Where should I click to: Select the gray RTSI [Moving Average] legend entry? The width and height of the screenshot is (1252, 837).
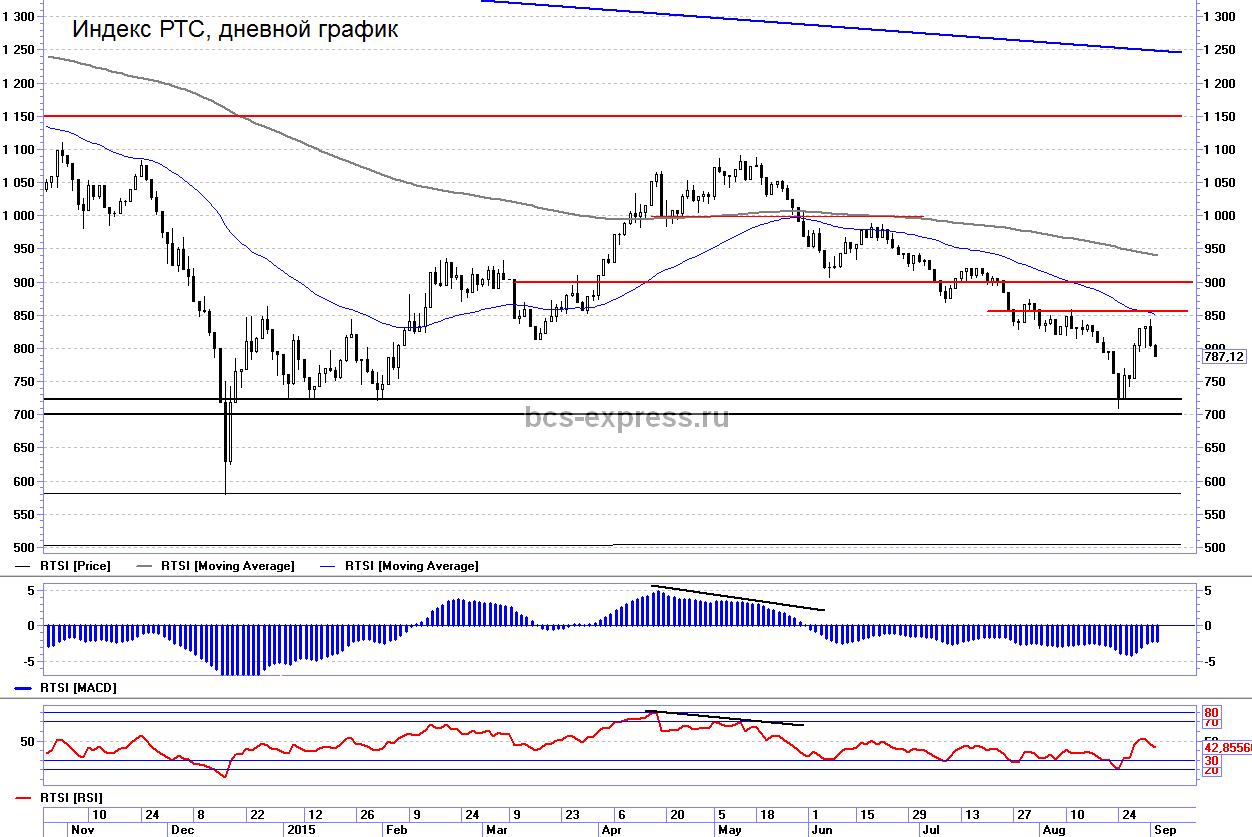(x=228, y=566)
